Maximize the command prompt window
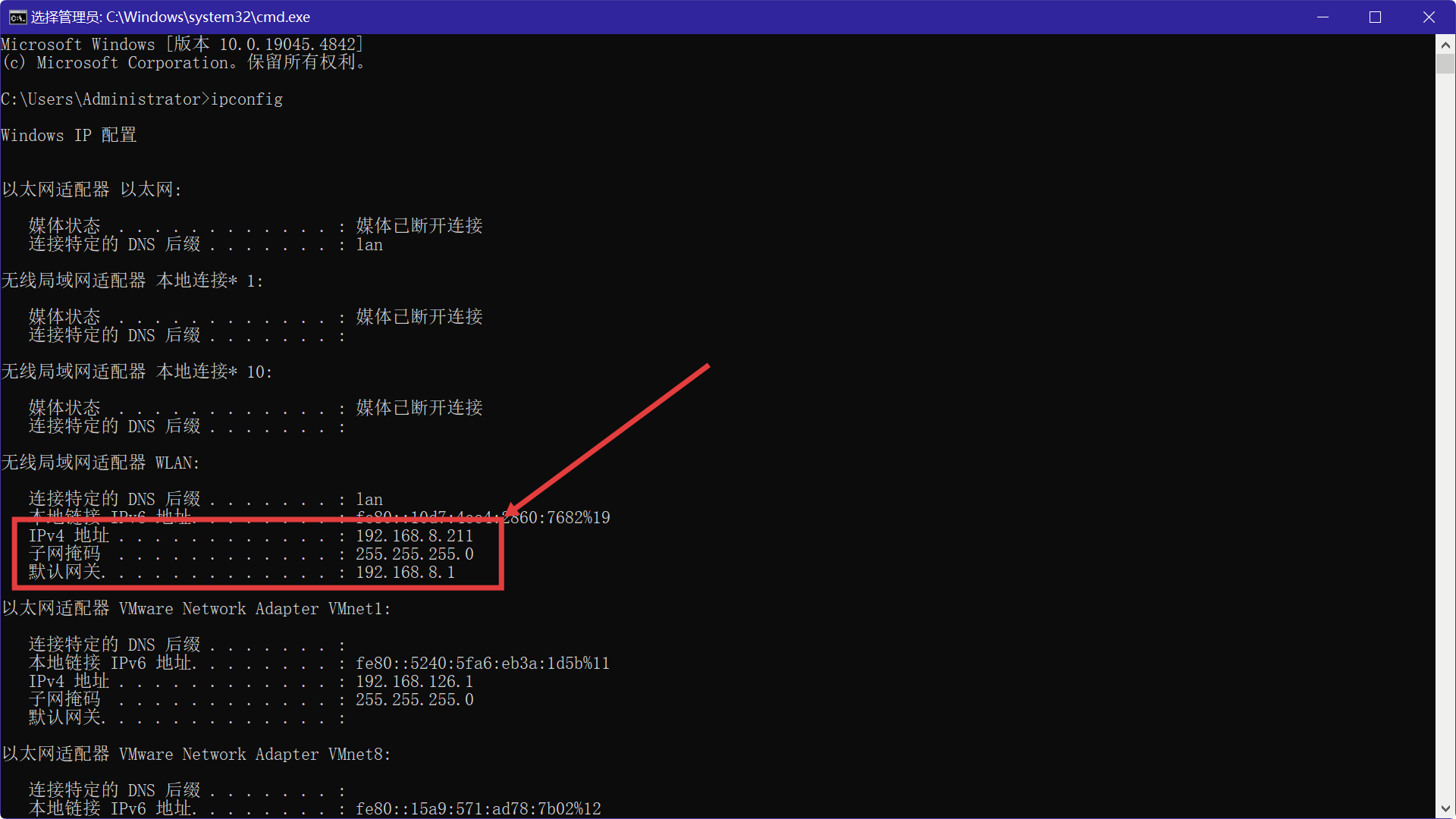This screenshot has height=819, width=1456. 1375,17
